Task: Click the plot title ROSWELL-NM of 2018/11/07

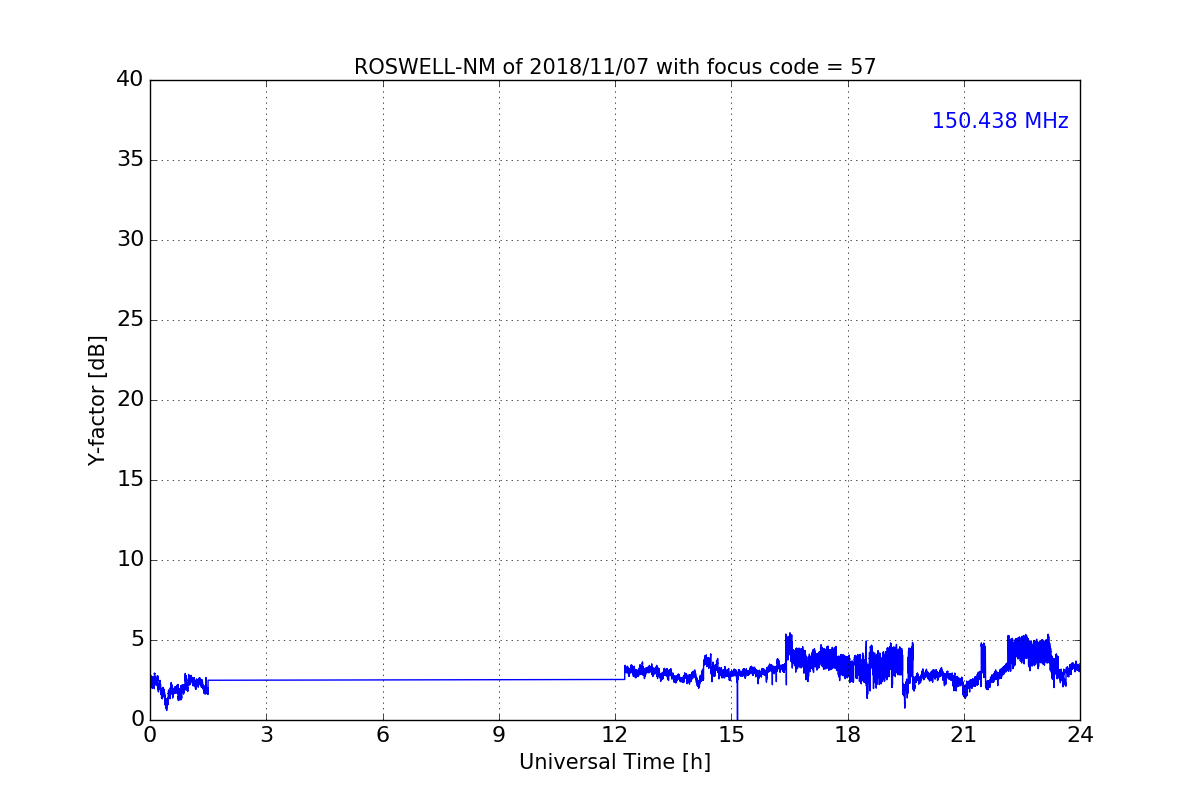Action: coord(615,67)
